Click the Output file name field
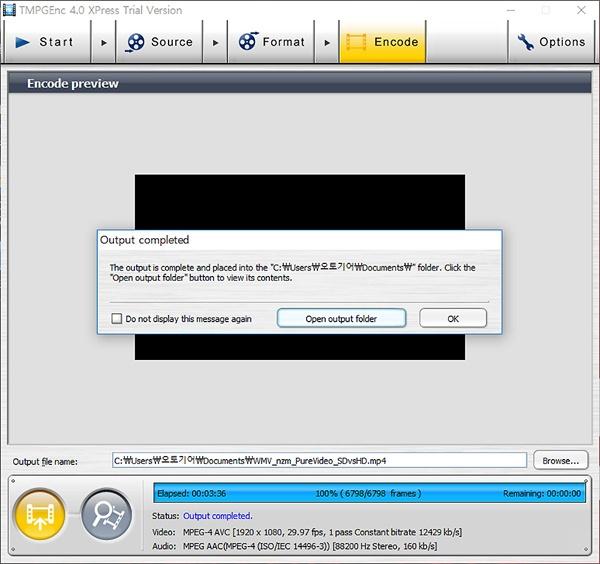This screenshot has height=564, width=600. tap(320, 460)
